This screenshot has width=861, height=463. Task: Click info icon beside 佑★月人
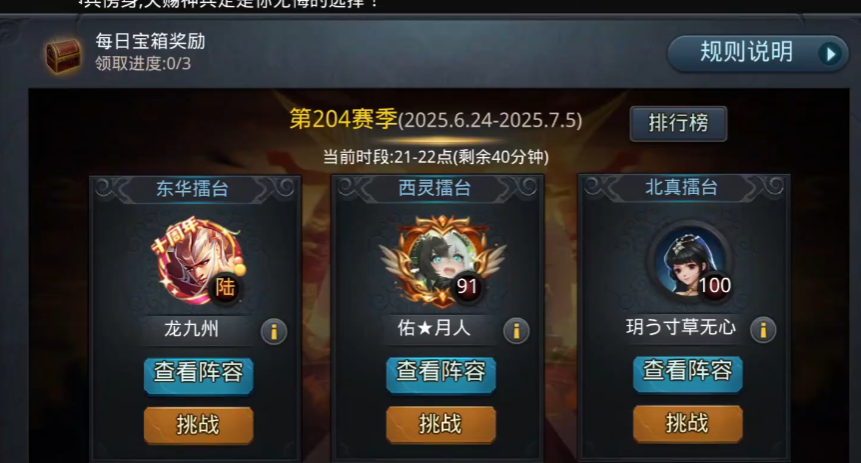516,330
